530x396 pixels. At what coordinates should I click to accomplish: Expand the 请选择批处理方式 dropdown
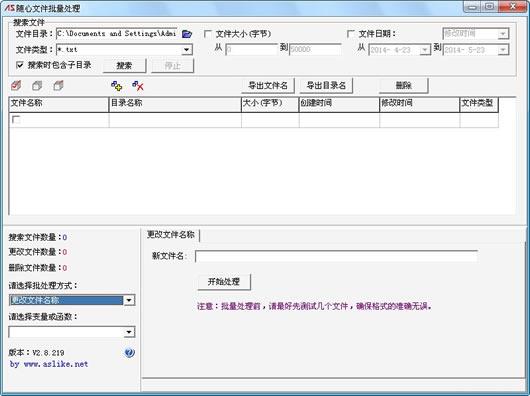coord(129,300)
